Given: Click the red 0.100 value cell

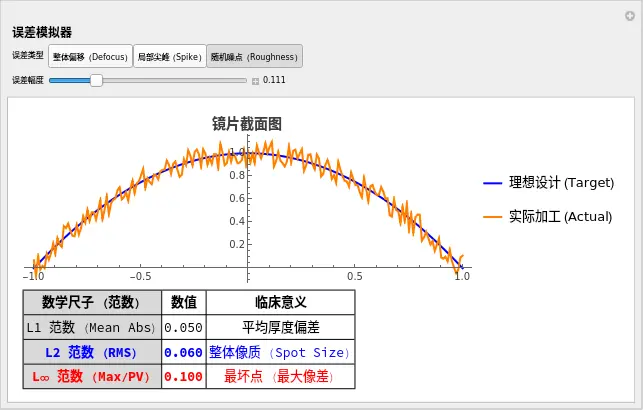Looking at the screenshot, I should [183, 377].
